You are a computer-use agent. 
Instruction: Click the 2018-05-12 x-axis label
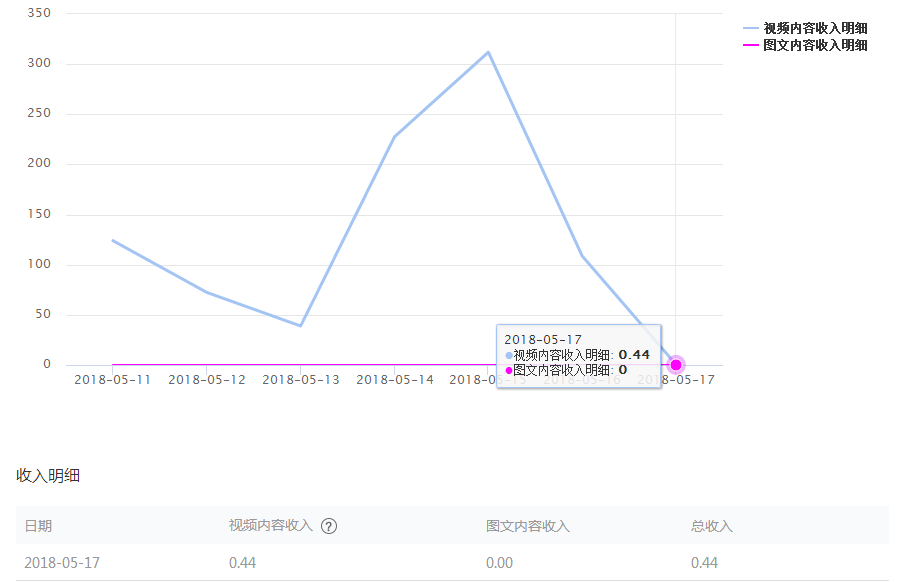206,380
